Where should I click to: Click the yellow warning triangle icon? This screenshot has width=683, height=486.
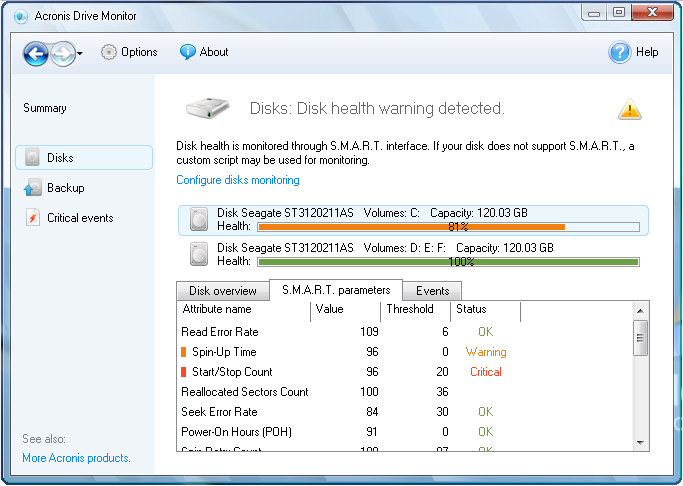click(x=629, y=109)
